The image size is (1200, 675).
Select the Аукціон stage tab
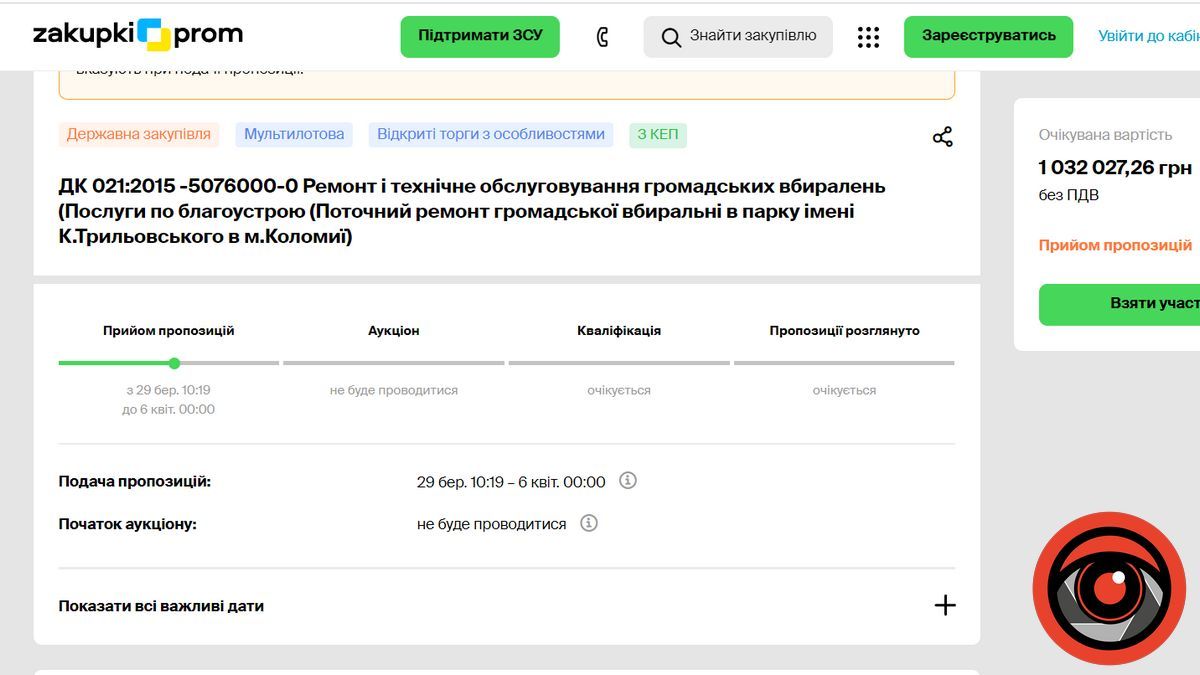(x=392, y=329)
